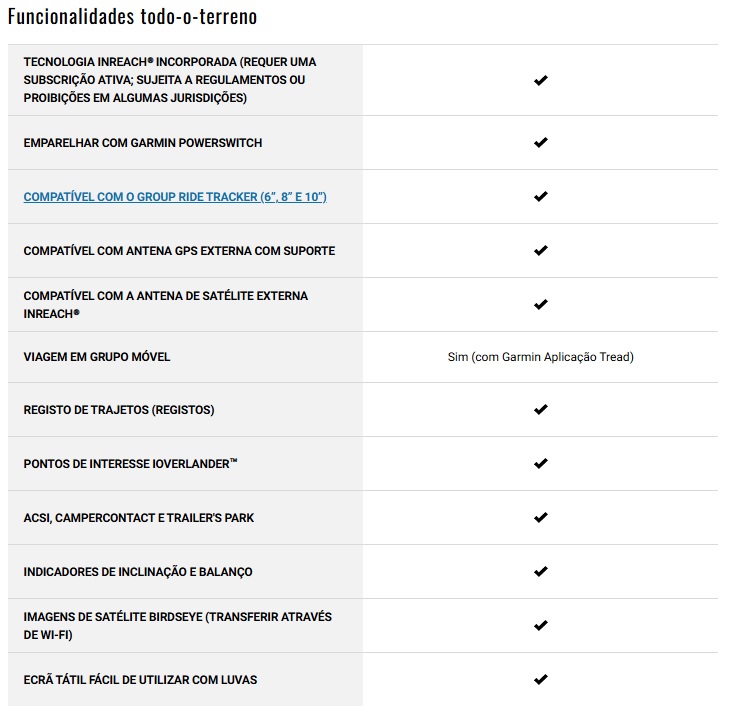Select the Emparelhar com Garmin PowerSwitch label
Screen dimensions: 734x717
[143, 143]
